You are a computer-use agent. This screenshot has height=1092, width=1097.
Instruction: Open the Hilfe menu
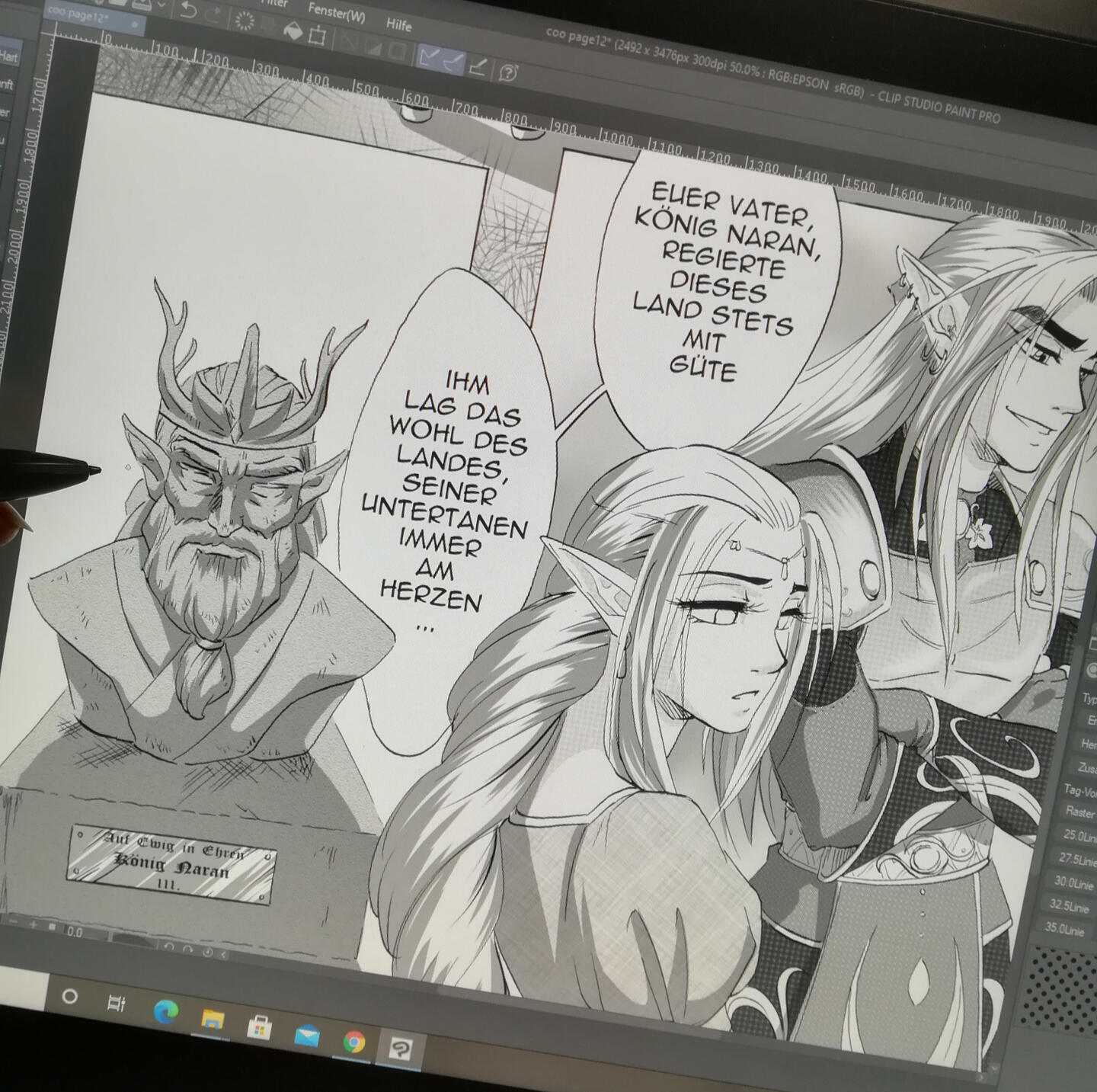coord(398,24)
